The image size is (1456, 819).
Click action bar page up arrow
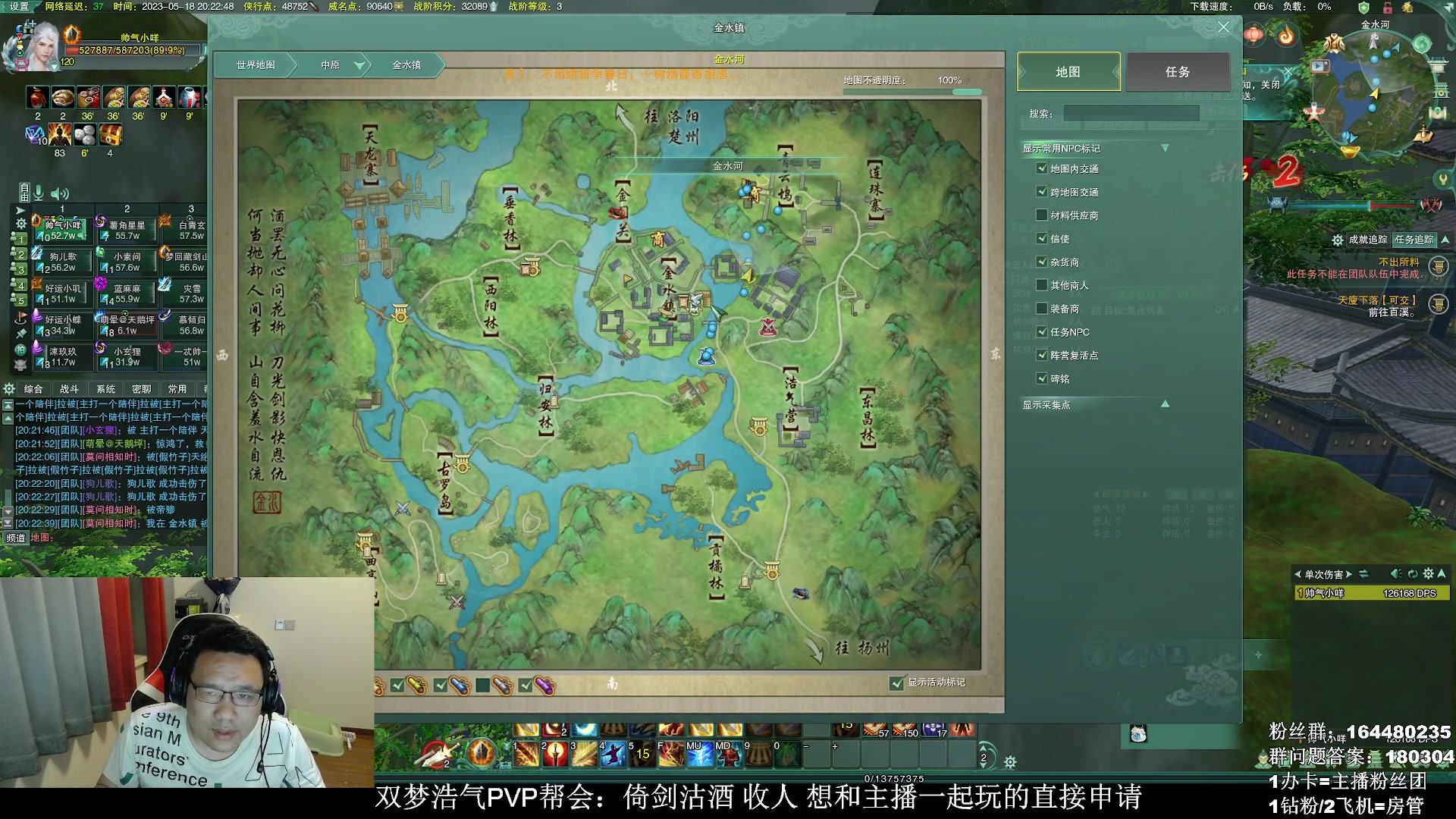pyautogui.click(x=984, y=748)
